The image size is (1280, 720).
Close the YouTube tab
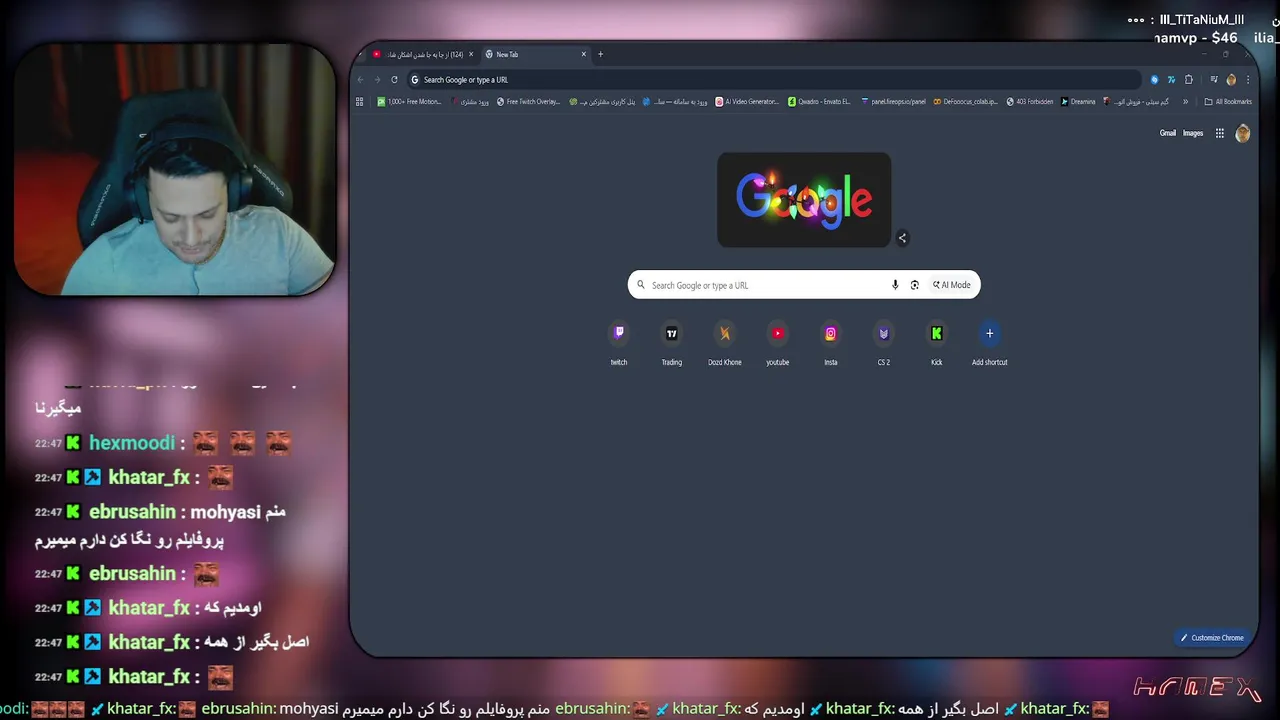point(472,54)
